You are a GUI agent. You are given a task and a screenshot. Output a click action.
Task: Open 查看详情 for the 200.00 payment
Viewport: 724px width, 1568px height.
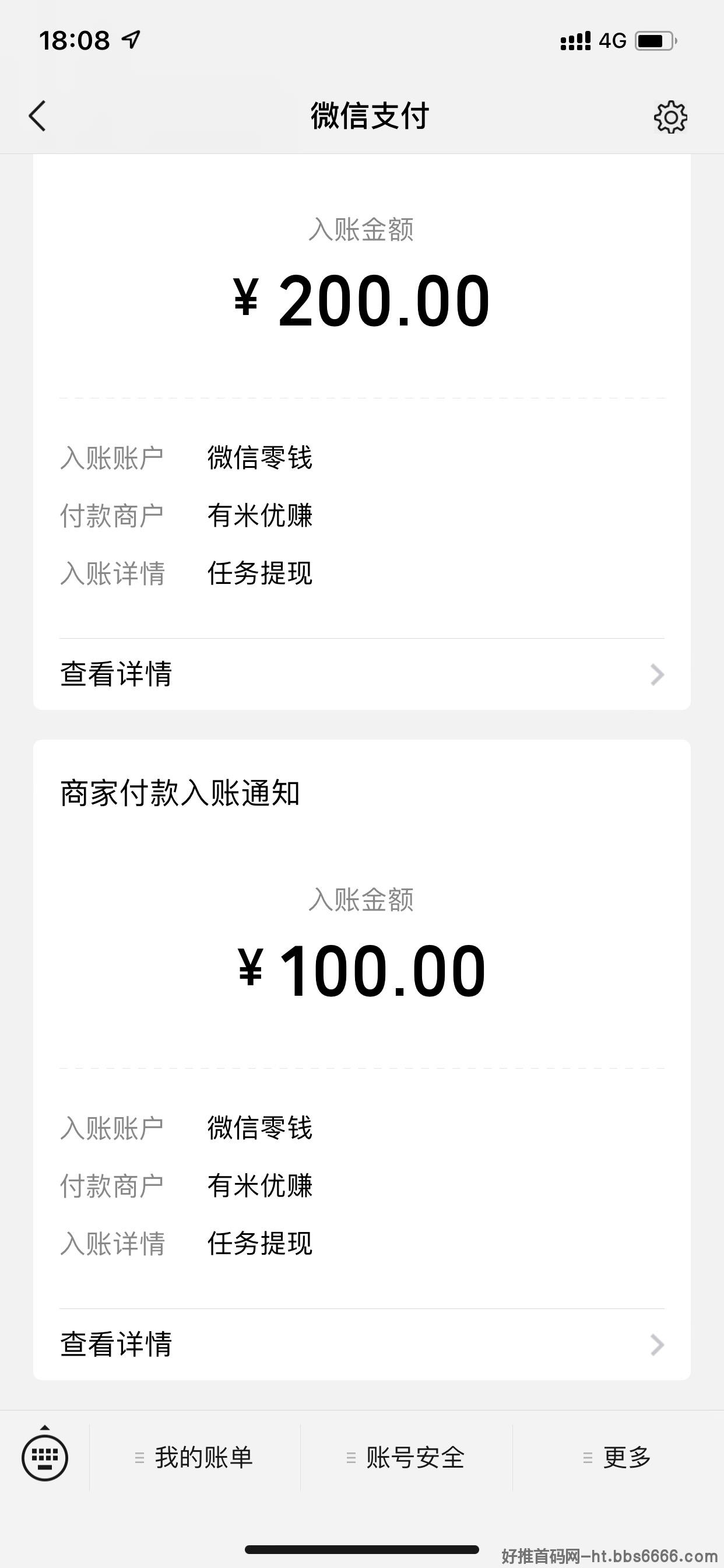coord(362,674)
